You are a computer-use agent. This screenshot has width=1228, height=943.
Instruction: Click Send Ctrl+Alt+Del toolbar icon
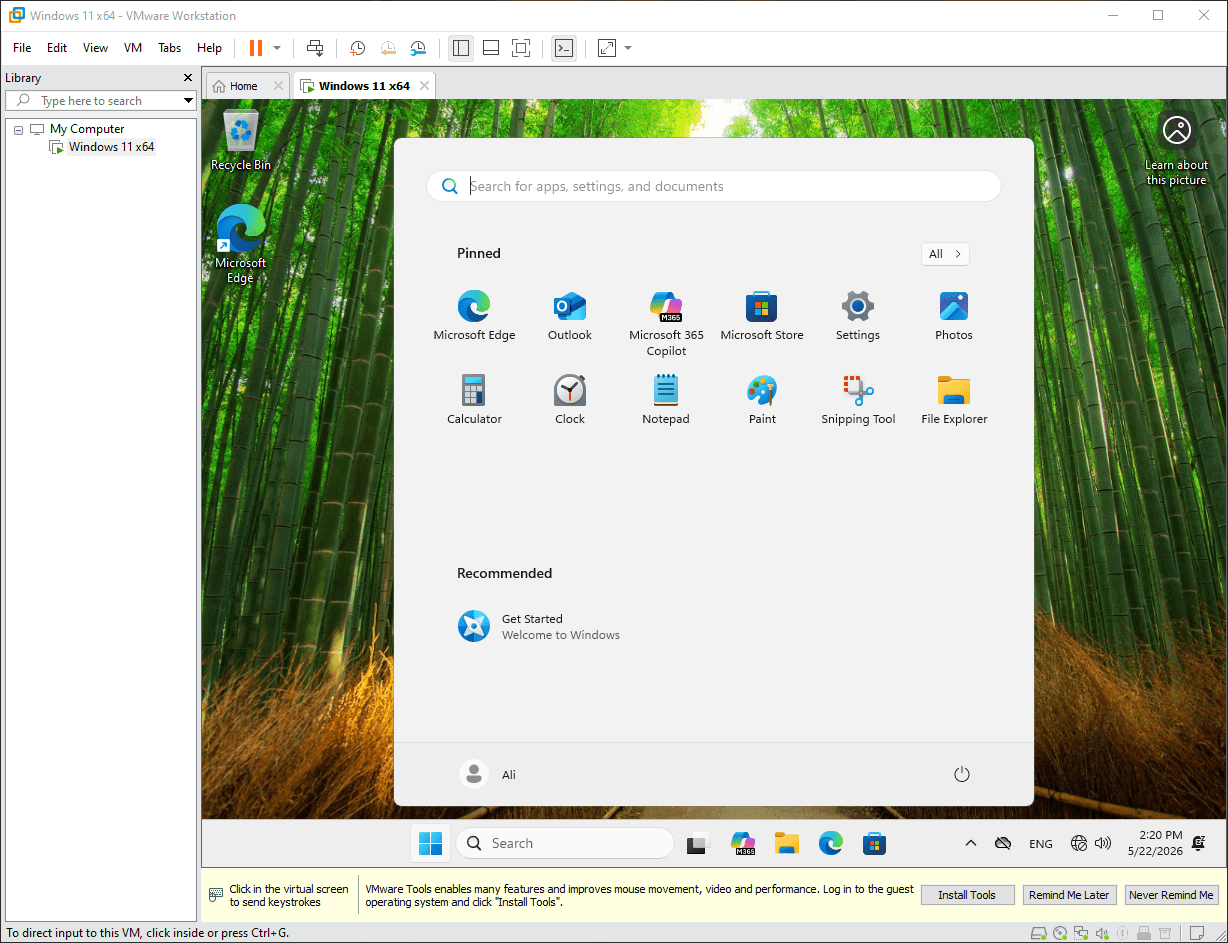coord(315,48)
